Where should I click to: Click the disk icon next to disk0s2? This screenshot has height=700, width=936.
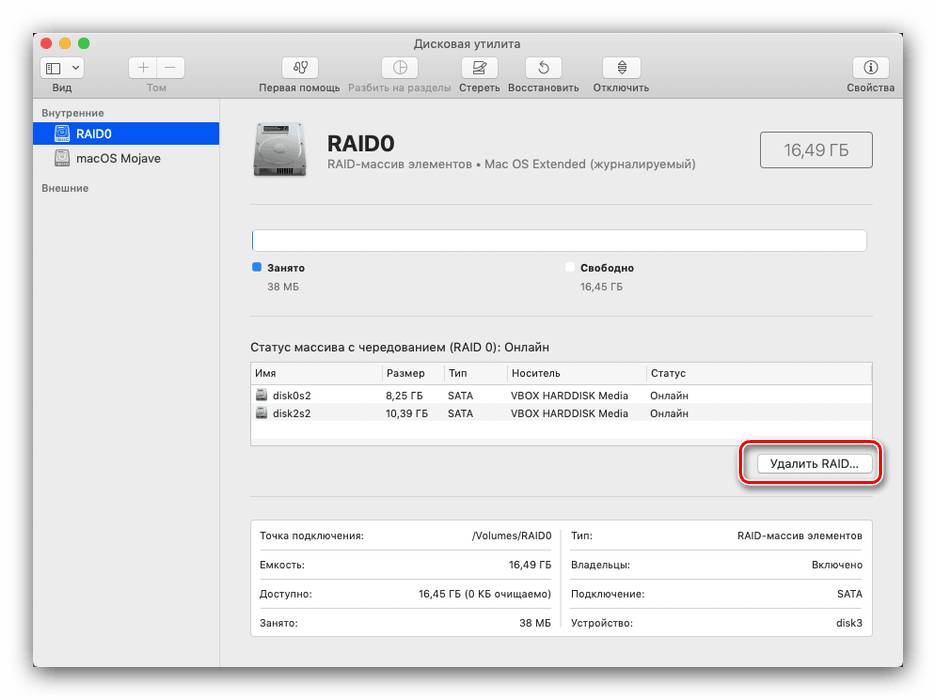click(261, 395)
